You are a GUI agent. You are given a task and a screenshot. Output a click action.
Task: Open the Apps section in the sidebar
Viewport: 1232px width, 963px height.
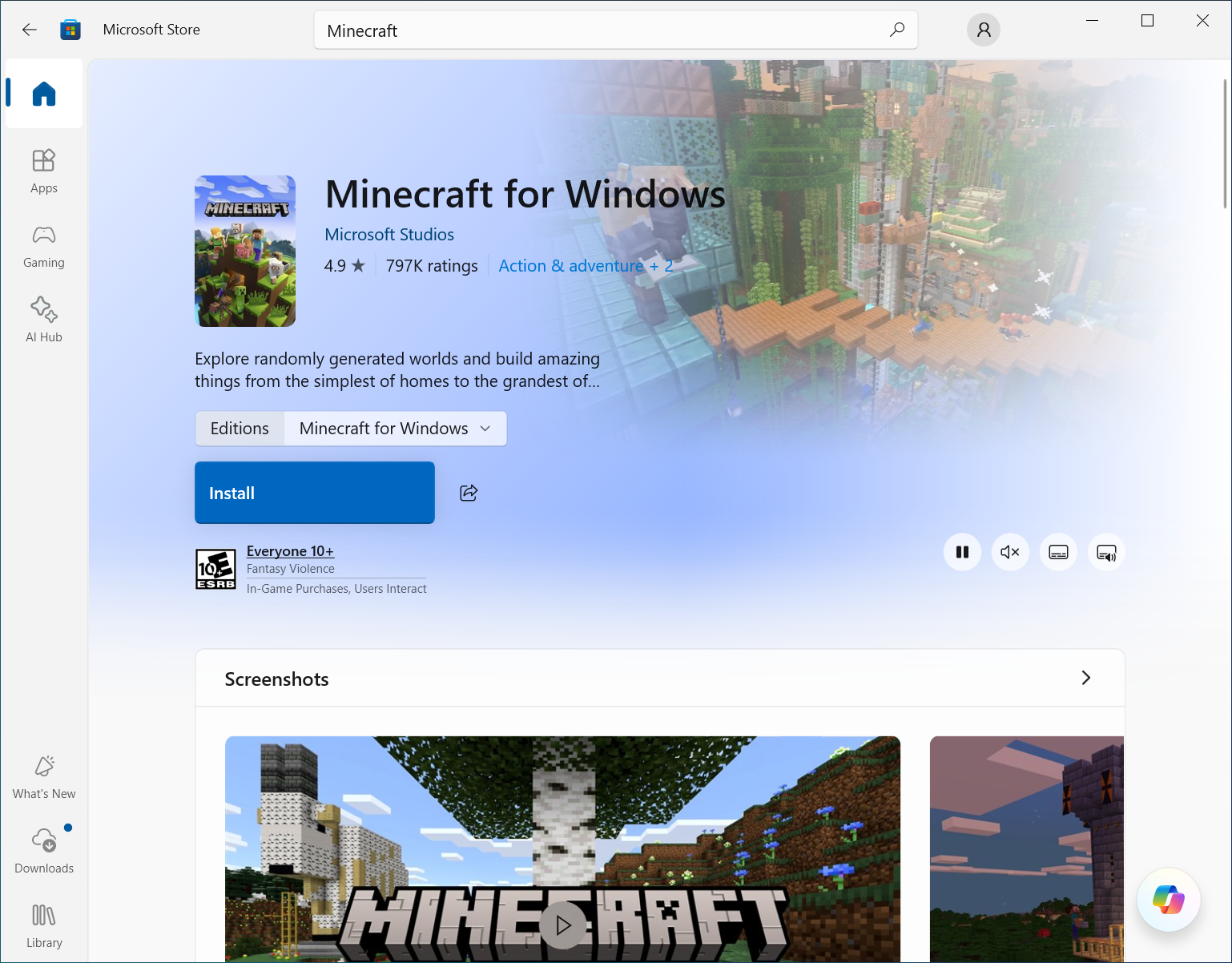click(x=43, y=169)
